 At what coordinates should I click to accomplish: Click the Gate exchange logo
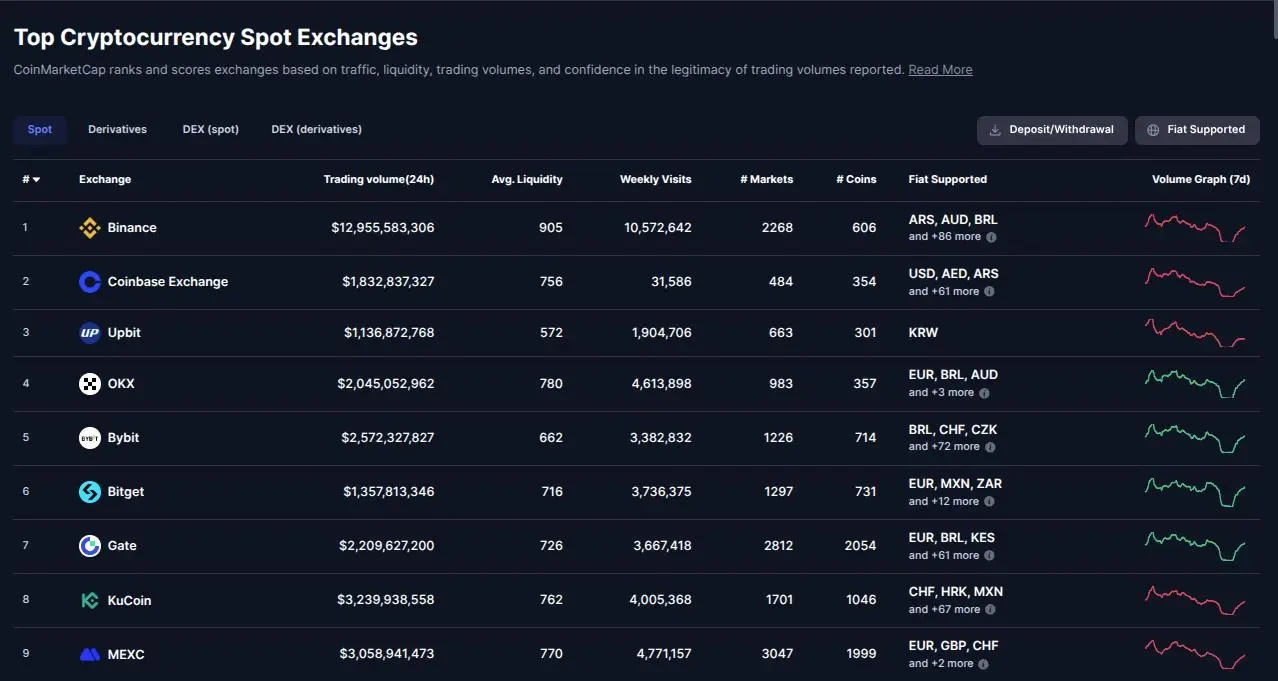(88, 545)
